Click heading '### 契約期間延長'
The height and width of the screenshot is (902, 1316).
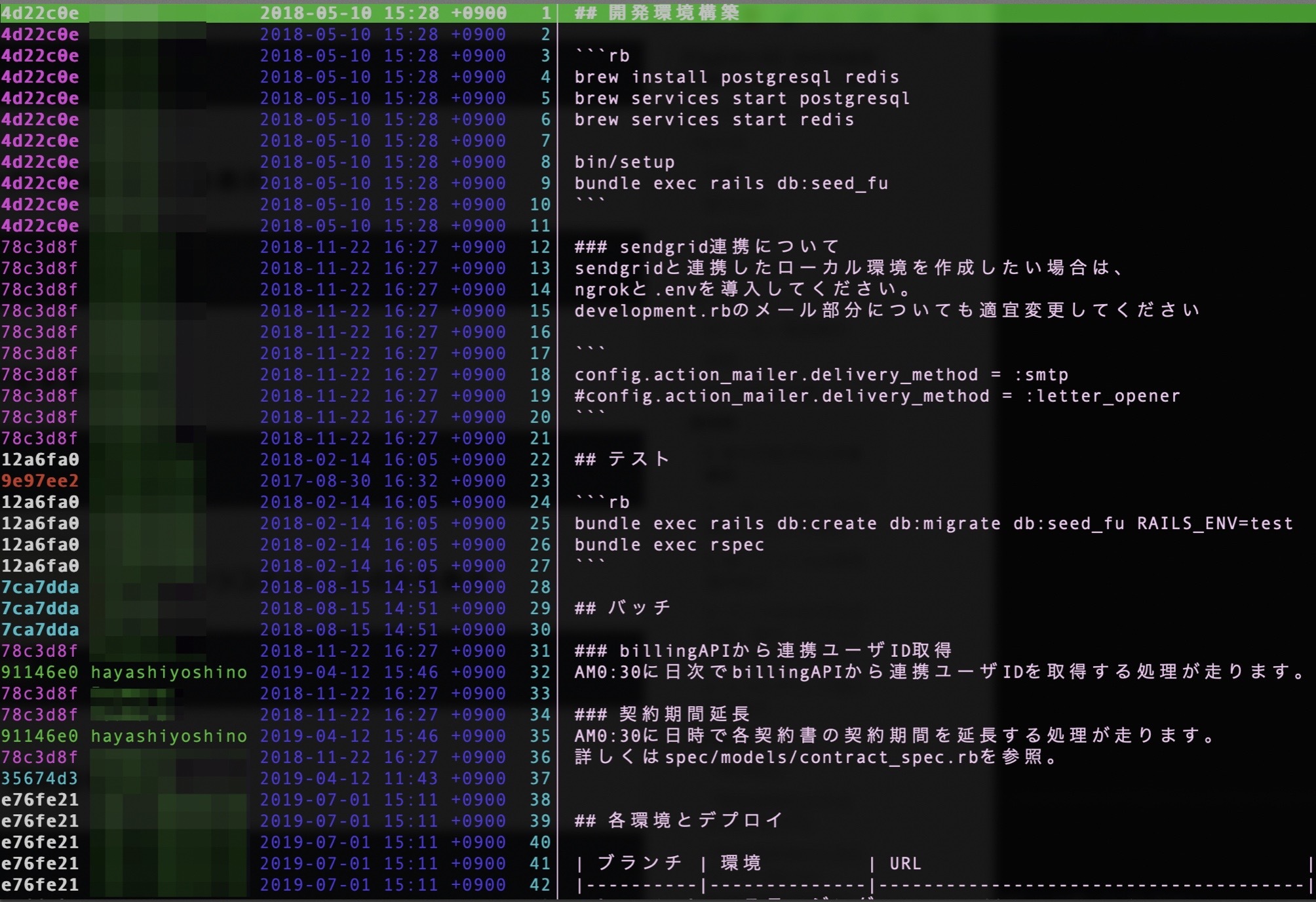click(662, 715)
